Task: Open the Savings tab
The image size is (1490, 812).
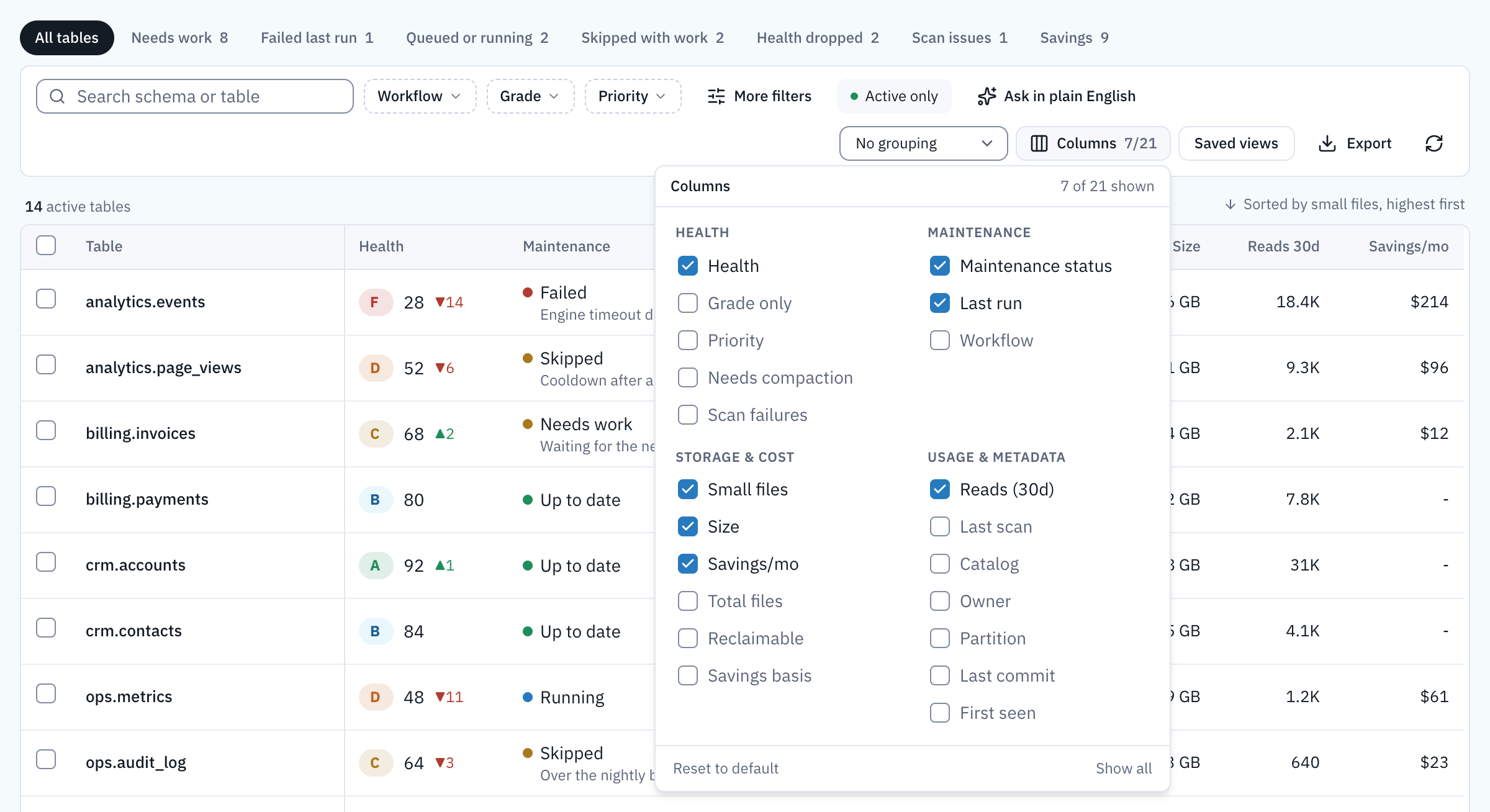Action: tap(1074, 38)
